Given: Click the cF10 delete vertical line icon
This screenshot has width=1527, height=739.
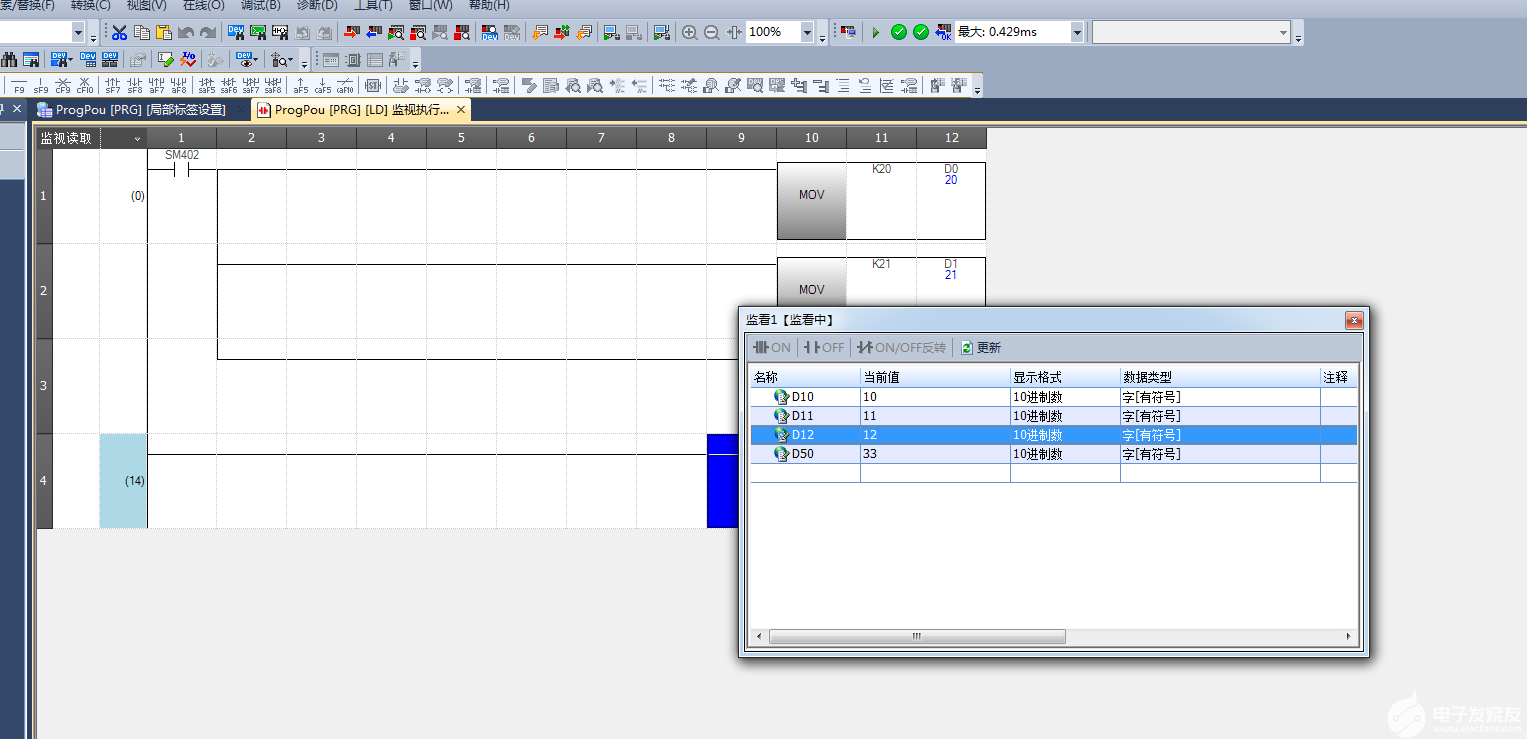Looking at the screenshot, I should pyautogui.click(x=85, y=86).
